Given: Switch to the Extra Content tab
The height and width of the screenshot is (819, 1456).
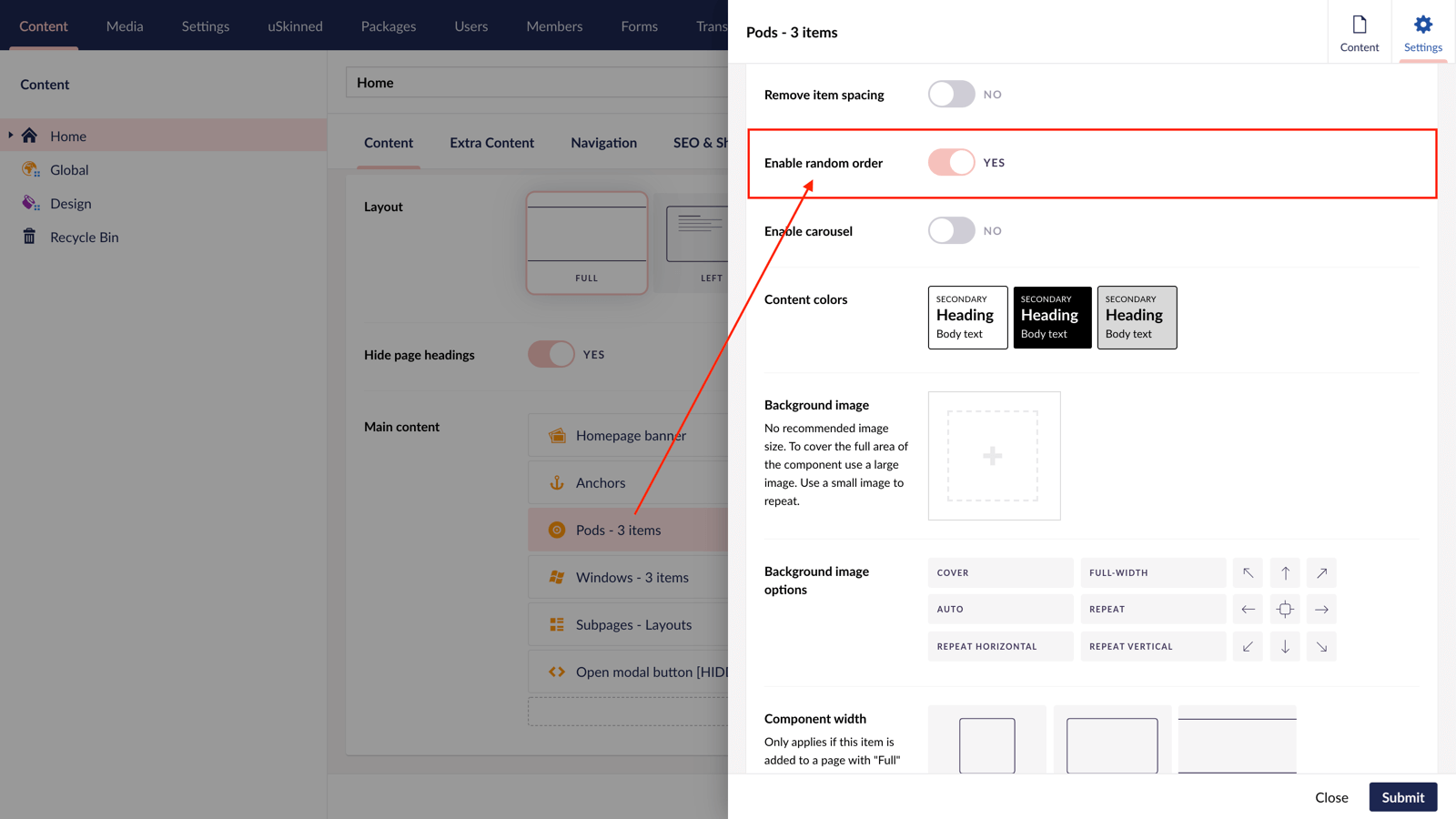Looking at the screenshot, I should 491,143.
